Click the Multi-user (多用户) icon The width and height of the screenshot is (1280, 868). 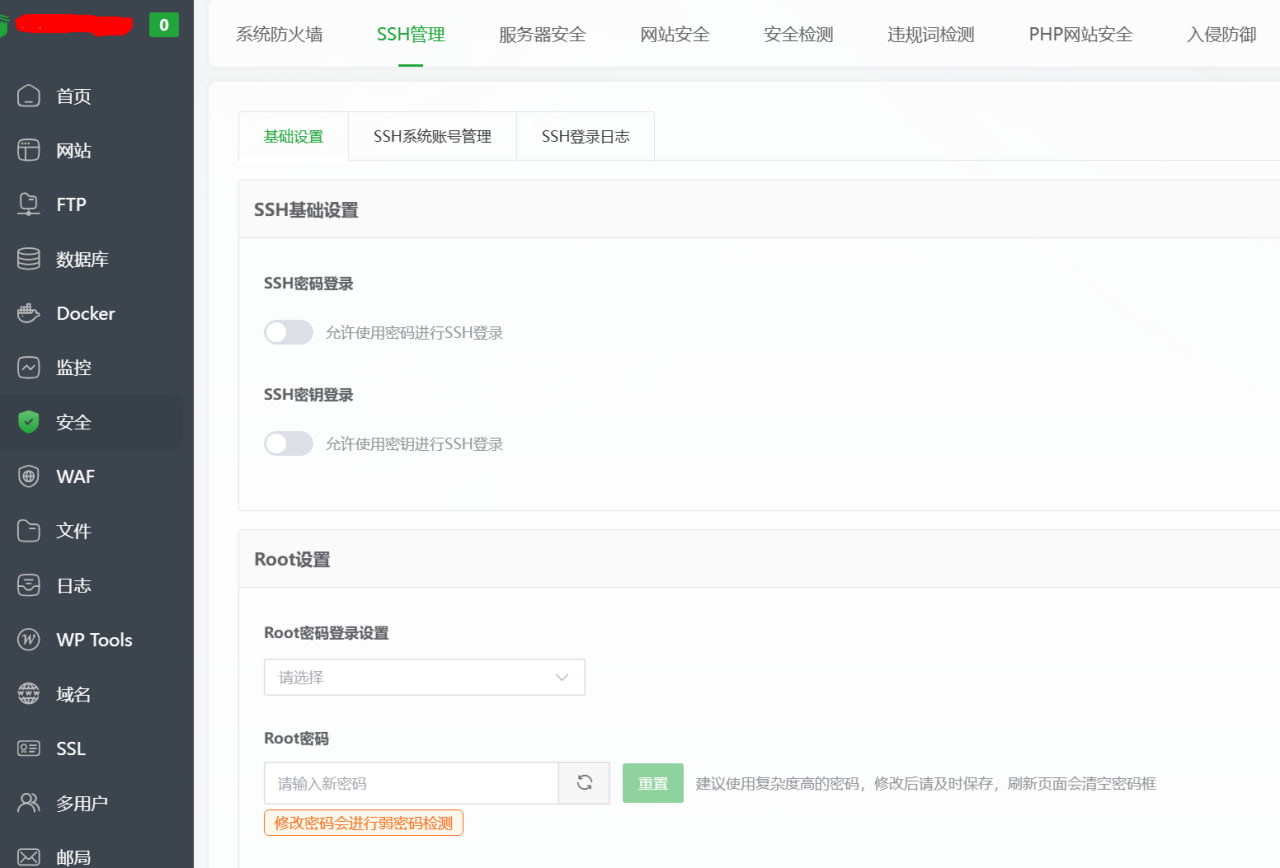click(x=29, y=802)
